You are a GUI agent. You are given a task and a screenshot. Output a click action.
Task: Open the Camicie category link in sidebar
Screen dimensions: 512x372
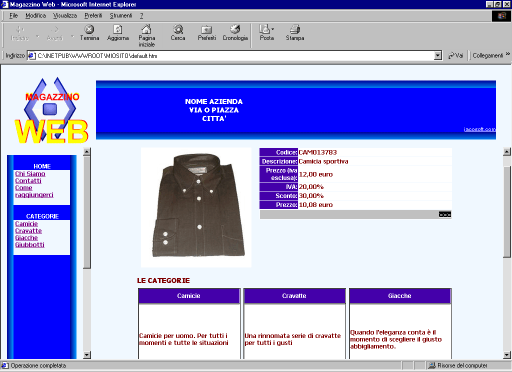(x=26, y=224)
